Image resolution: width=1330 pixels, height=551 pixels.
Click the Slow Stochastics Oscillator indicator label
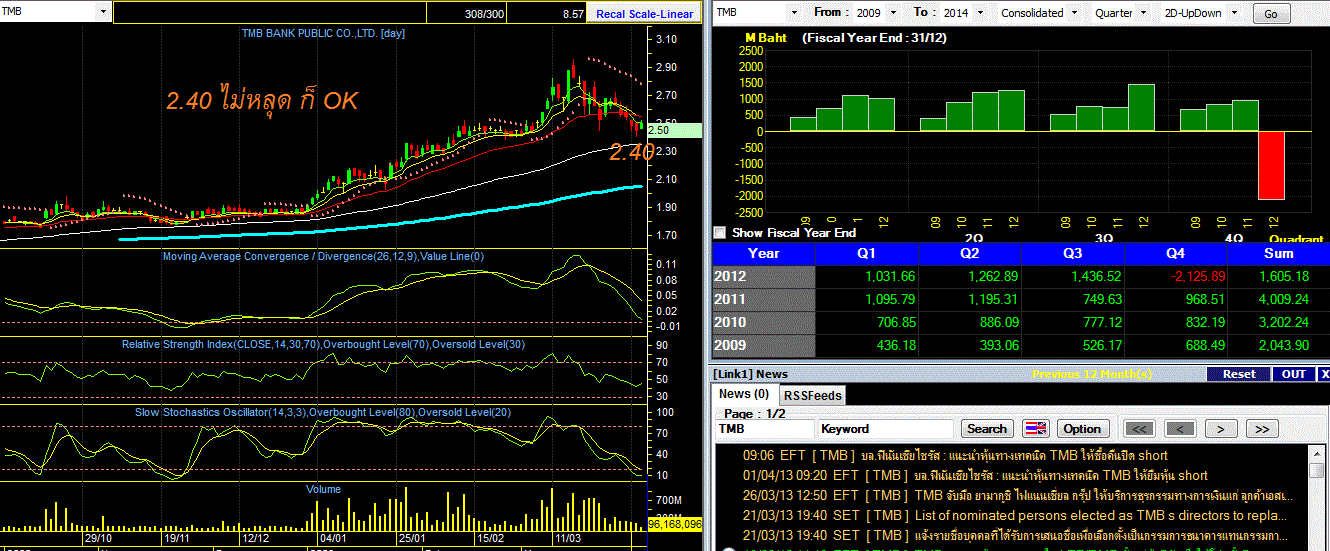click(323, 411)
